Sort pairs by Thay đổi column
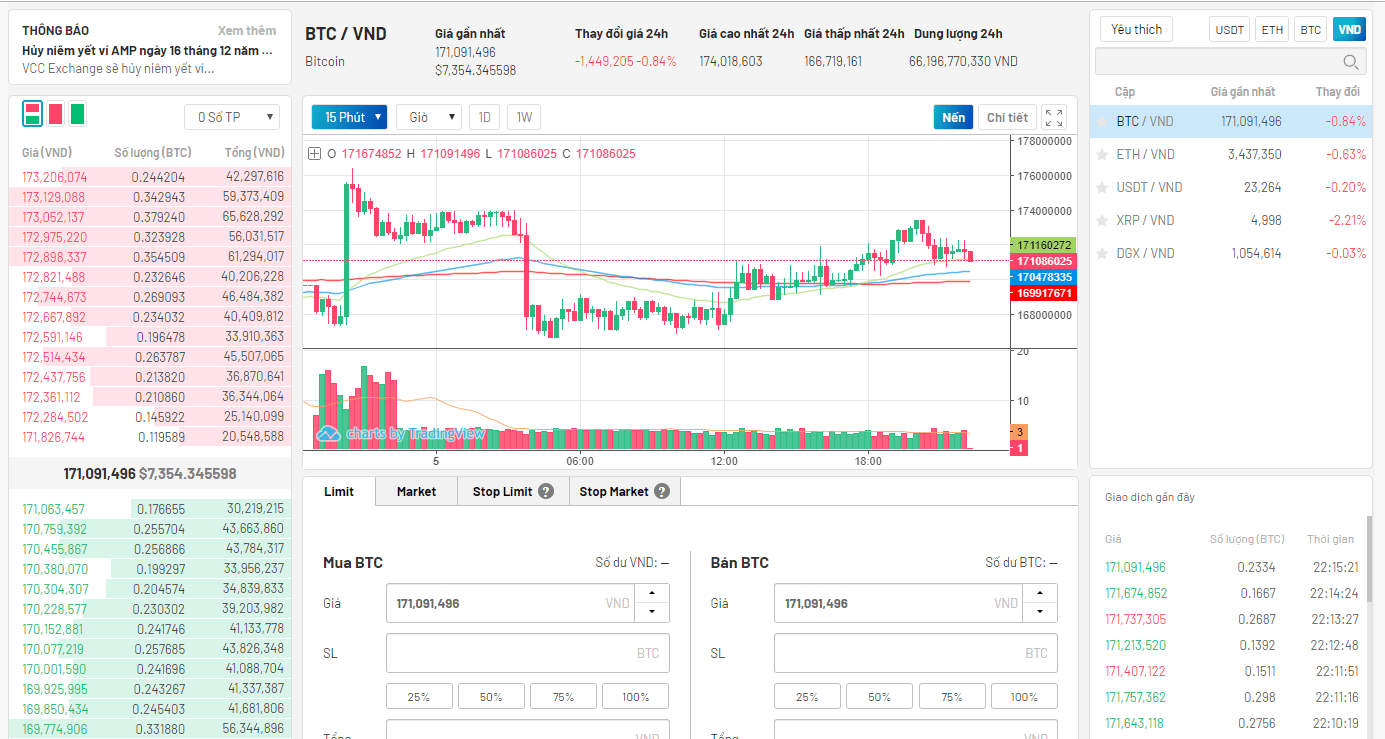 click(1337, 92)
